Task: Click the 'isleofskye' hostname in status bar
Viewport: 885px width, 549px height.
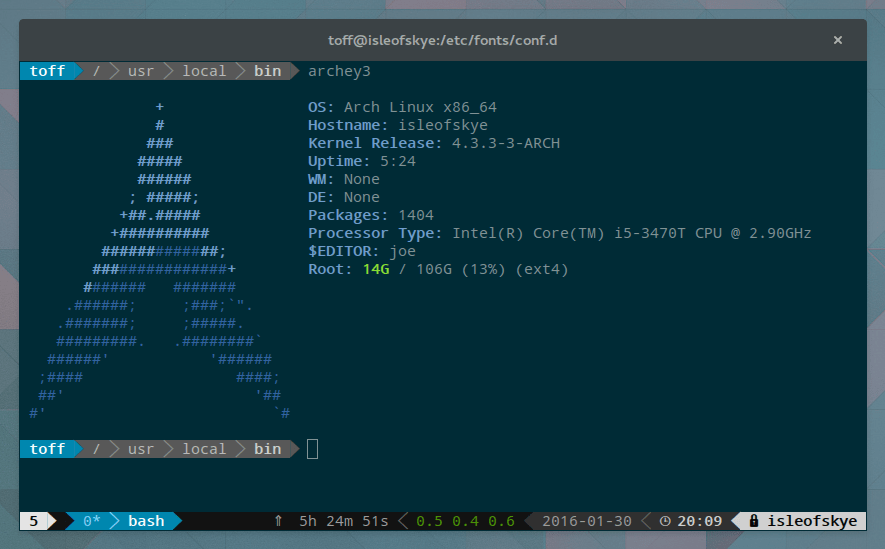Action: pyautogui.click(x=812, y=521)
